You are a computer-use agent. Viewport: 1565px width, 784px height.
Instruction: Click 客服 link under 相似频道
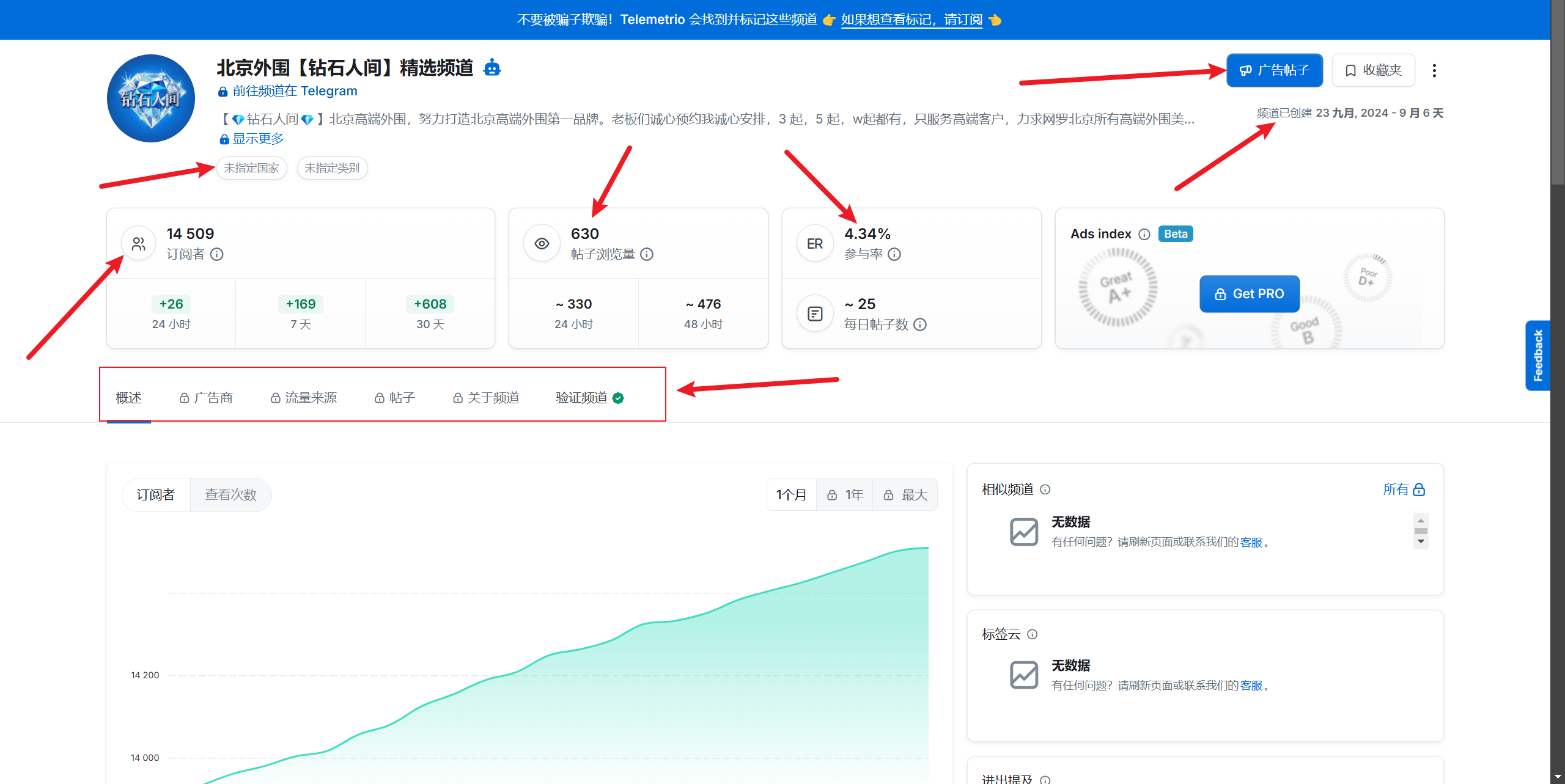pos(1251,543)
